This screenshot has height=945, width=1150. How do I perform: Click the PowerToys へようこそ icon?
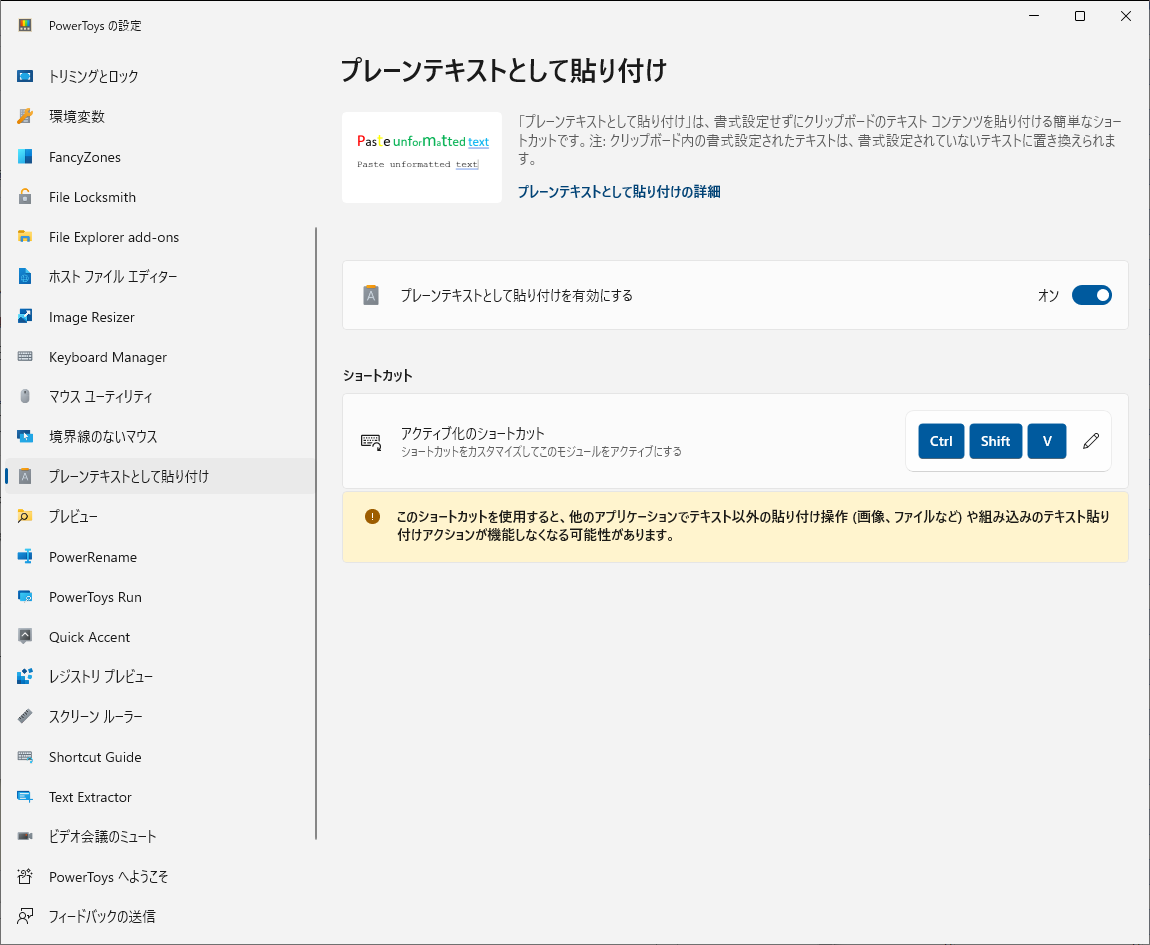25,876
